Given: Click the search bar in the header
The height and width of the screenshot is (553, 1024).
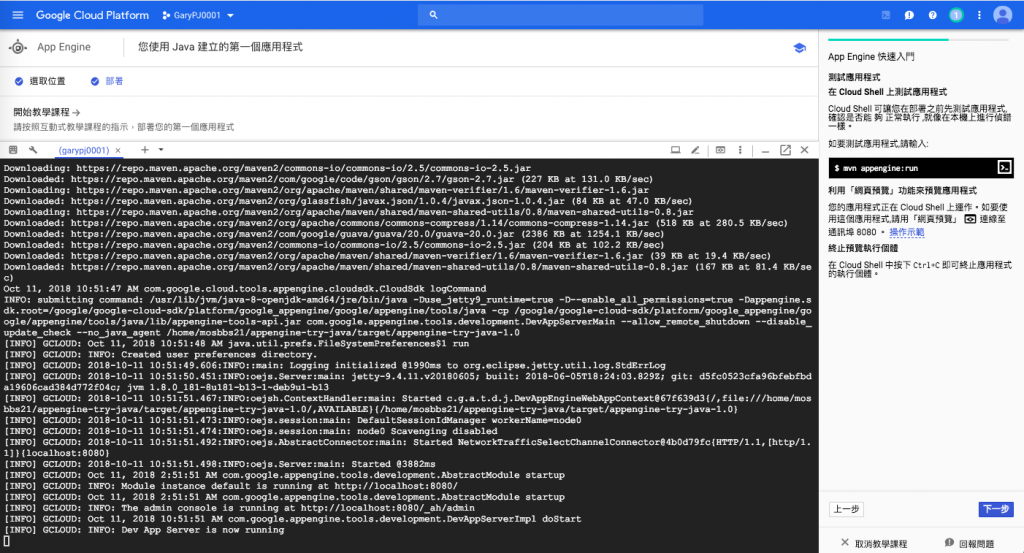Looking at the screenshot, I should tap(560, 14).
